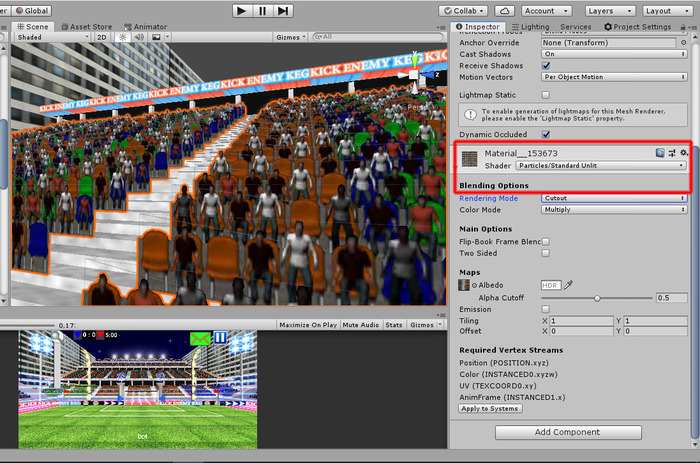
Task: Click the Pause button in the top toolbar
Action: [262, 11]
